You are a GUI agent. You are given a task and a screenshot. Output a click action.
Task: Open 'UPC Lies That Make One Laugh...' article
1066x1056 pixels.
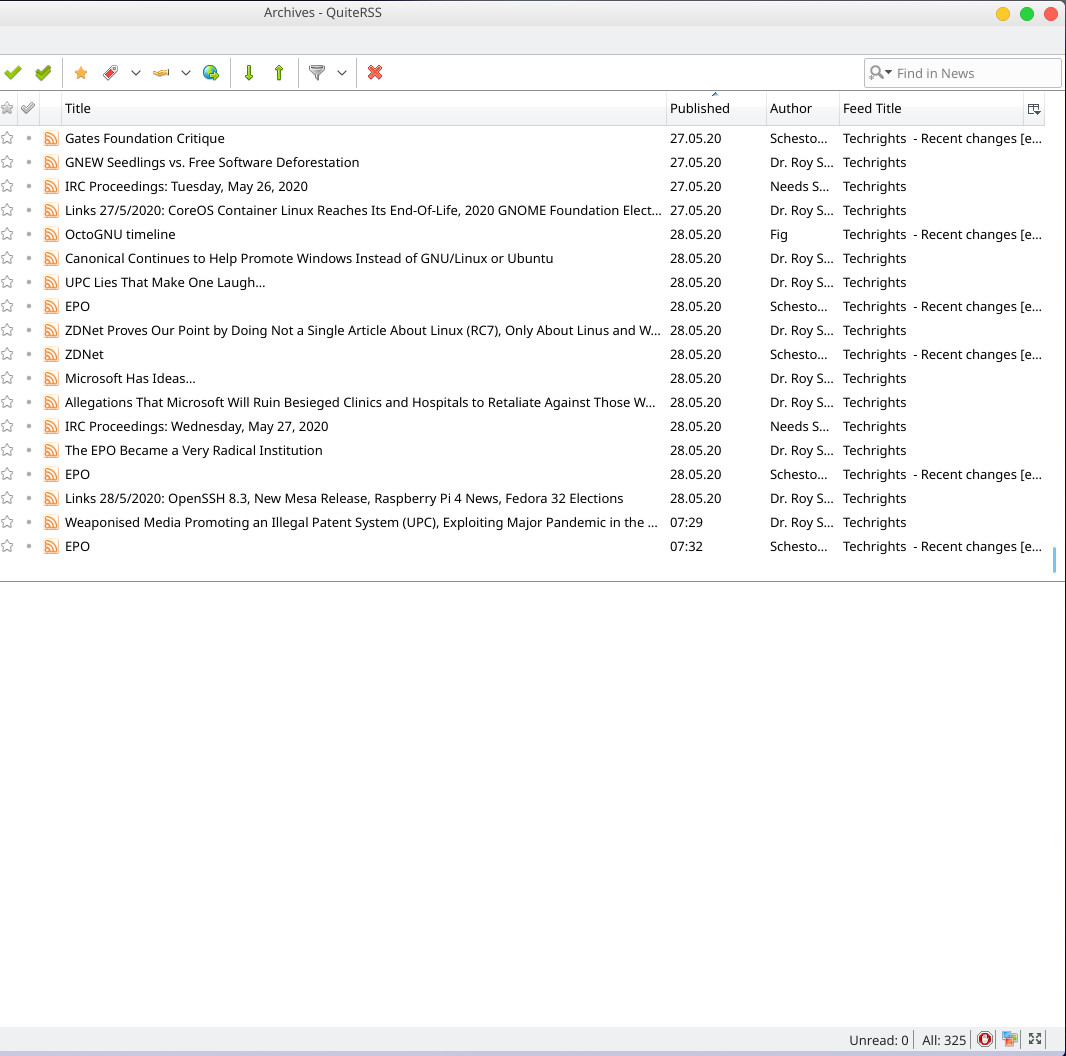[165, 282]
